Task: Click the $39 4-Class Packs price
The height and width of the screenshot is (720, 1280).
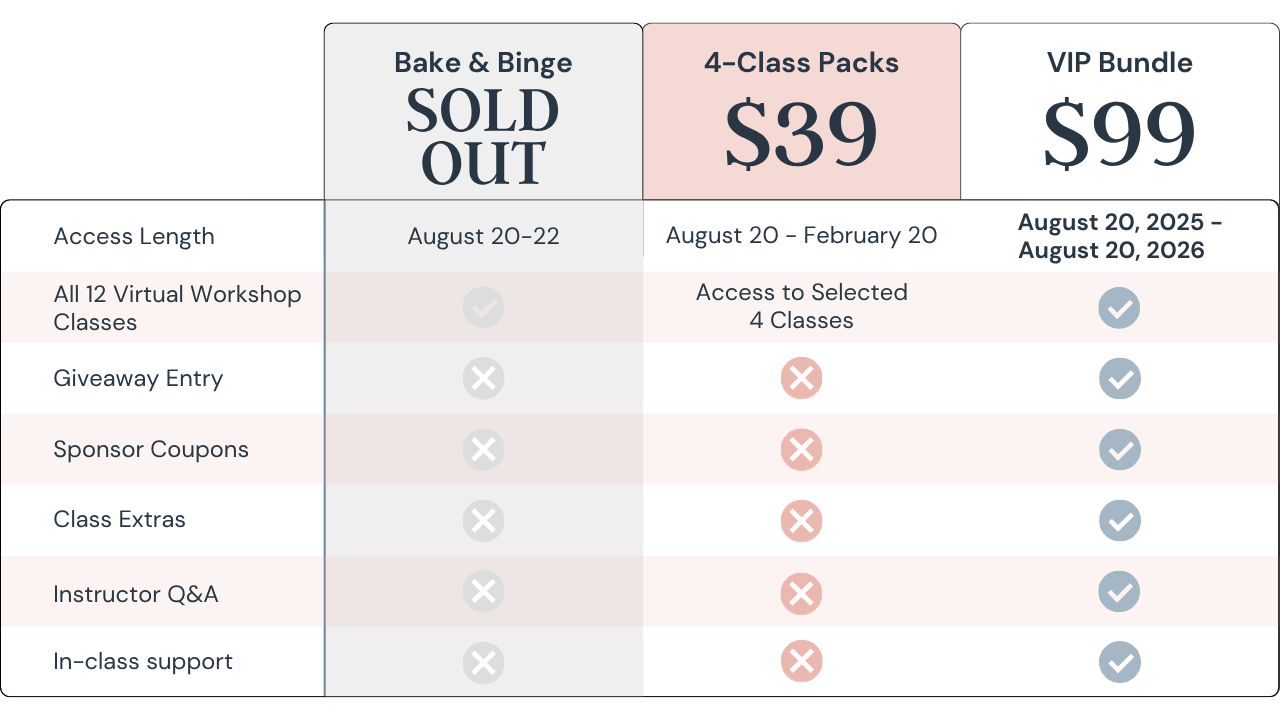Action: click(x=801, y=134)
